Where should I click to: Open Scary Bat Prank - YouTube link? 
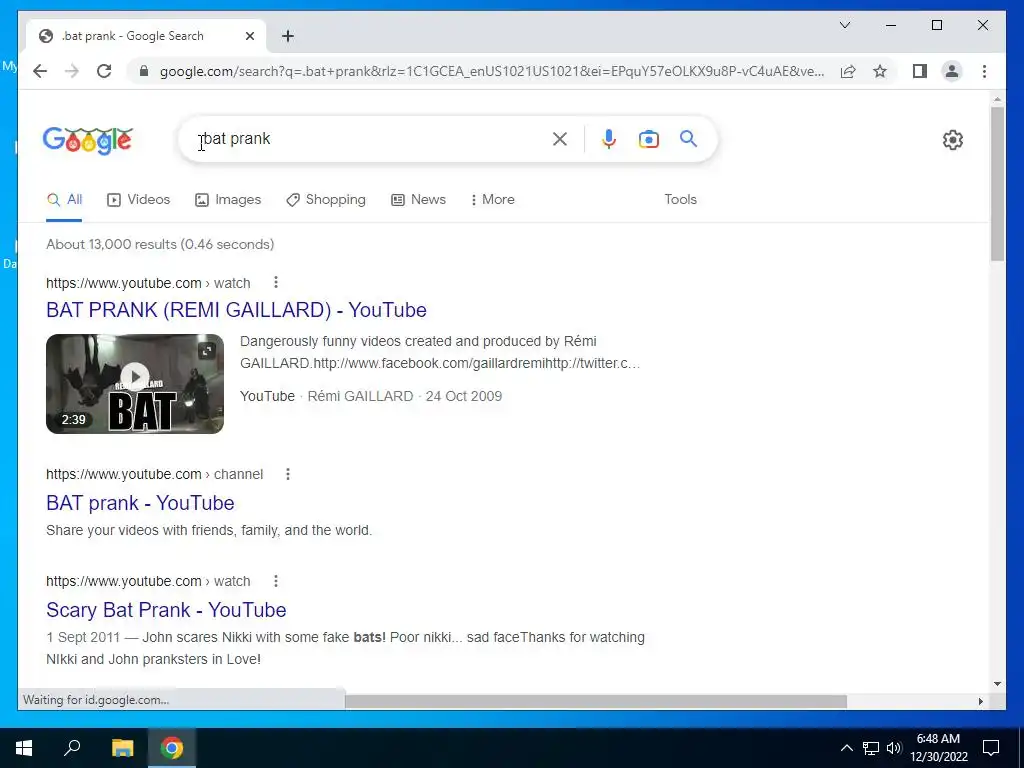167,610
